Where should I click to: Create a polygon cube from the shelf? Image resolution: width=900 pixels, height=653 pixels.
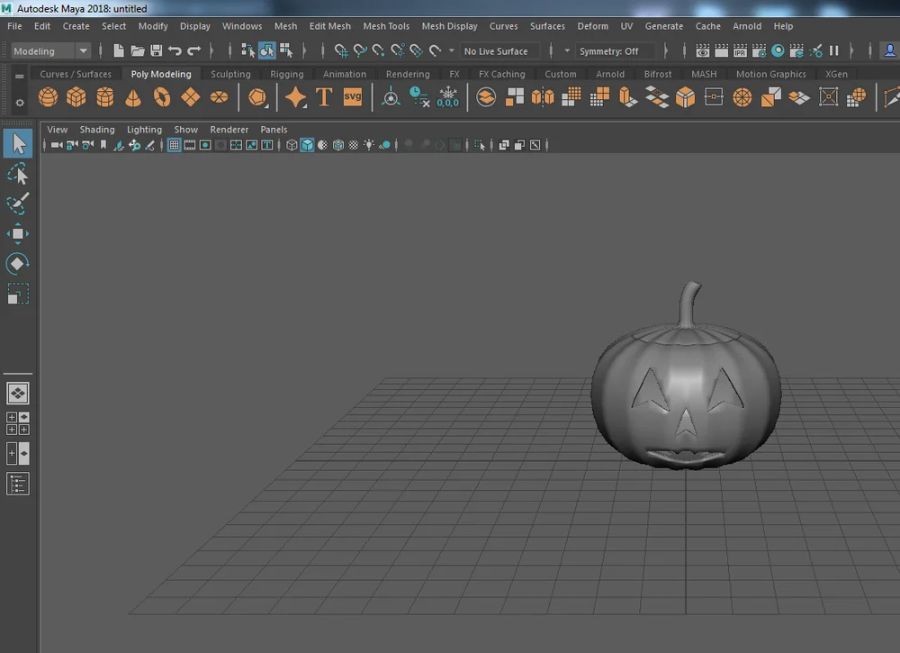[75, 97]
